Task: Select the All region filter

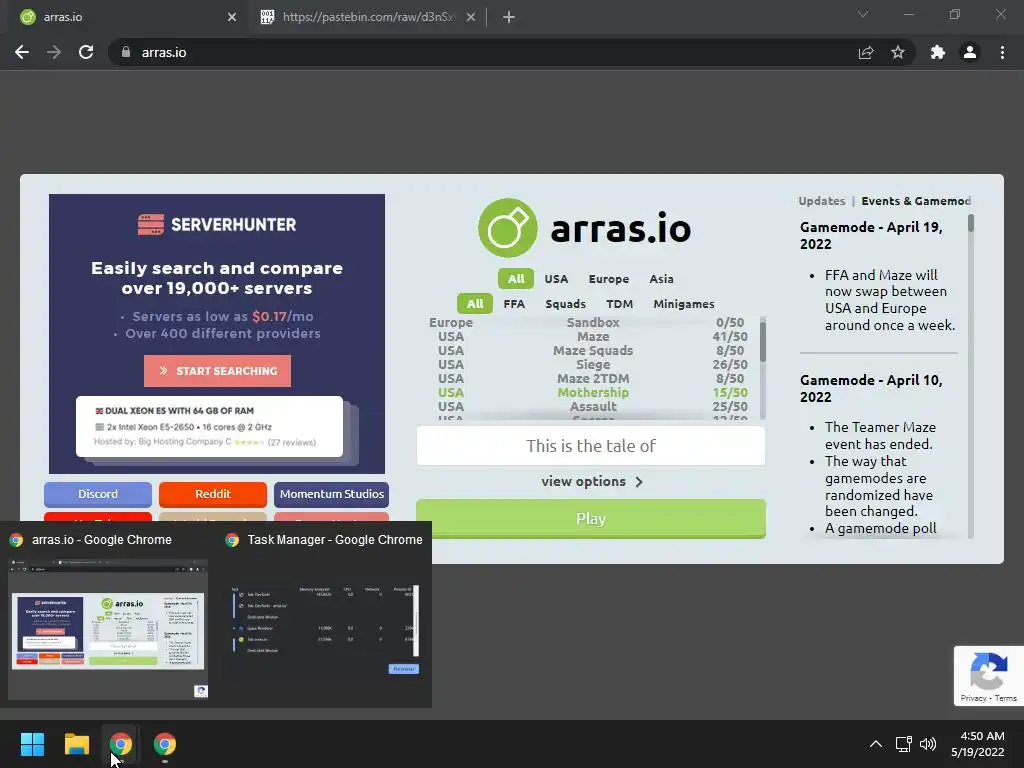Action: [516, 279]
